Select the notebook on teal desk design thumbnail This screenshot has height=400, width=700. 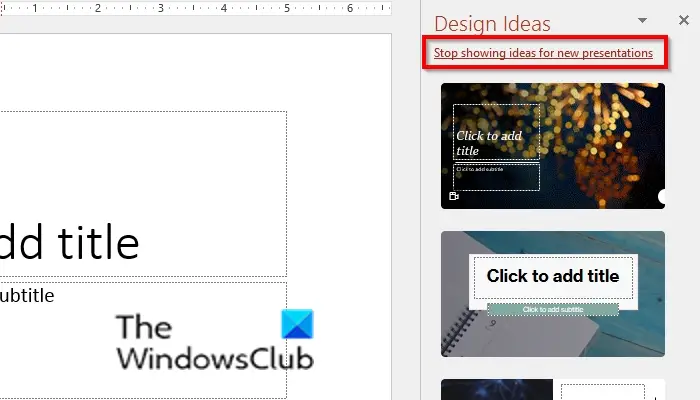click(553, 294)
